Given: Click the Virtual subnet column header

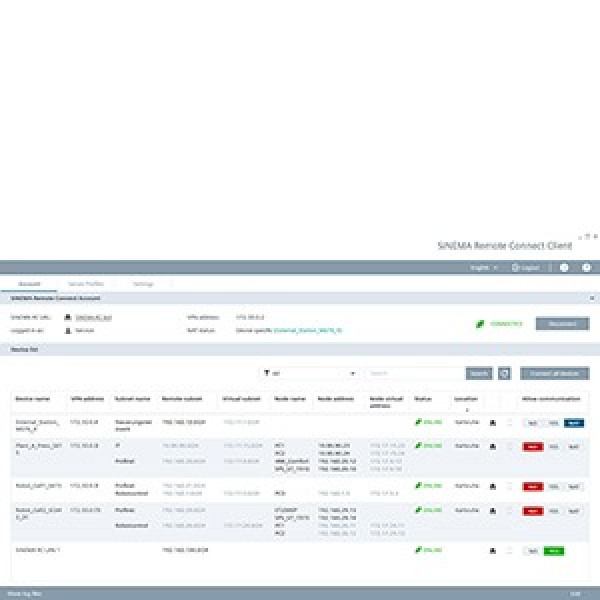Looking at the screenshot, I should tap(241, 399).
